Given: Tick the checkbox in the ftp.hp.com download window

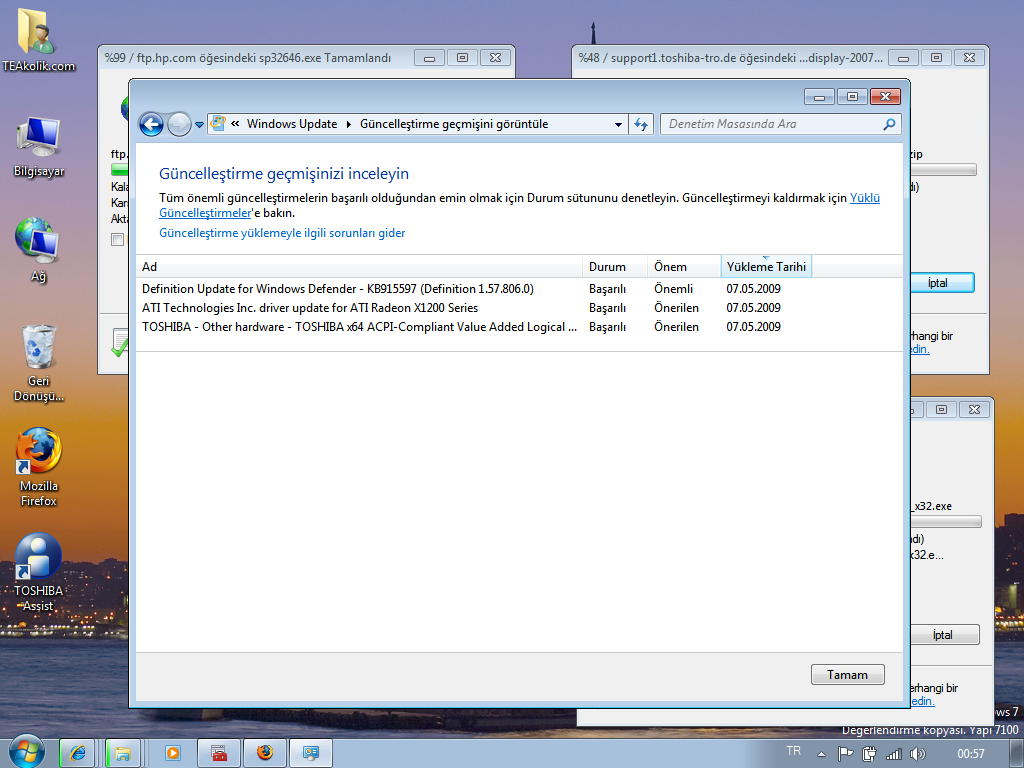Looking at the screenshot, I should pos(118,240).
